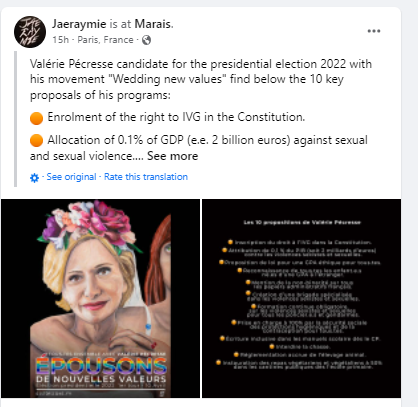Open the Jaeraymie profile picture
The image size is (418, 407).
click(30, 32)
